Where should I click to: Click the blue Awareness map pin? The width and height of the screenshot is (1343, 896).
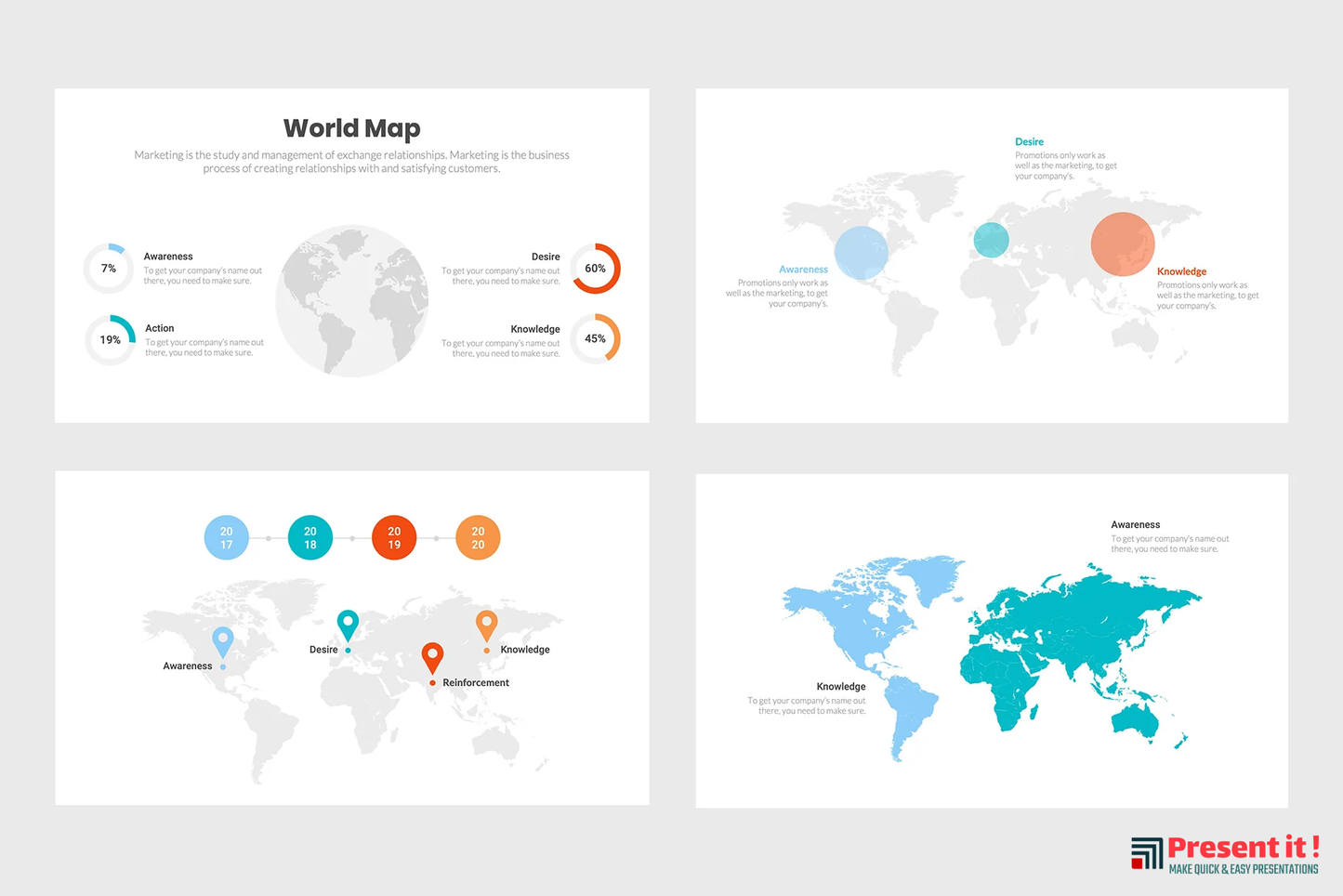coord(222,640)
